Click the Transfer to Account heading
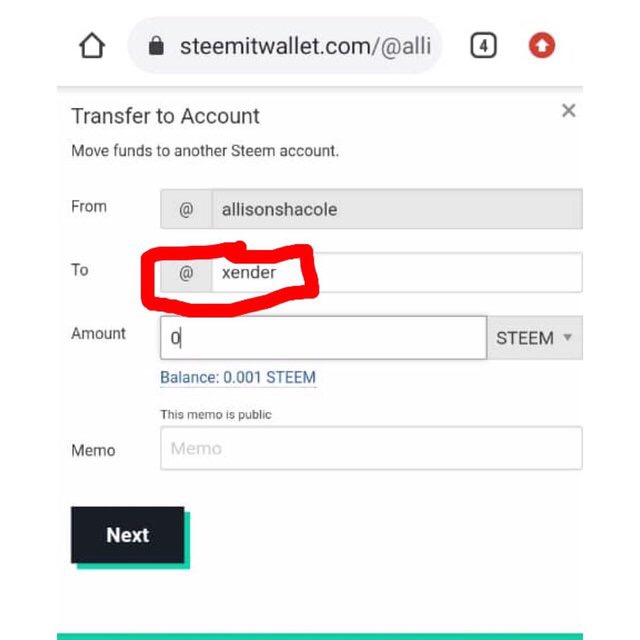The image size is (640, 640). click(x=165, y=116)
